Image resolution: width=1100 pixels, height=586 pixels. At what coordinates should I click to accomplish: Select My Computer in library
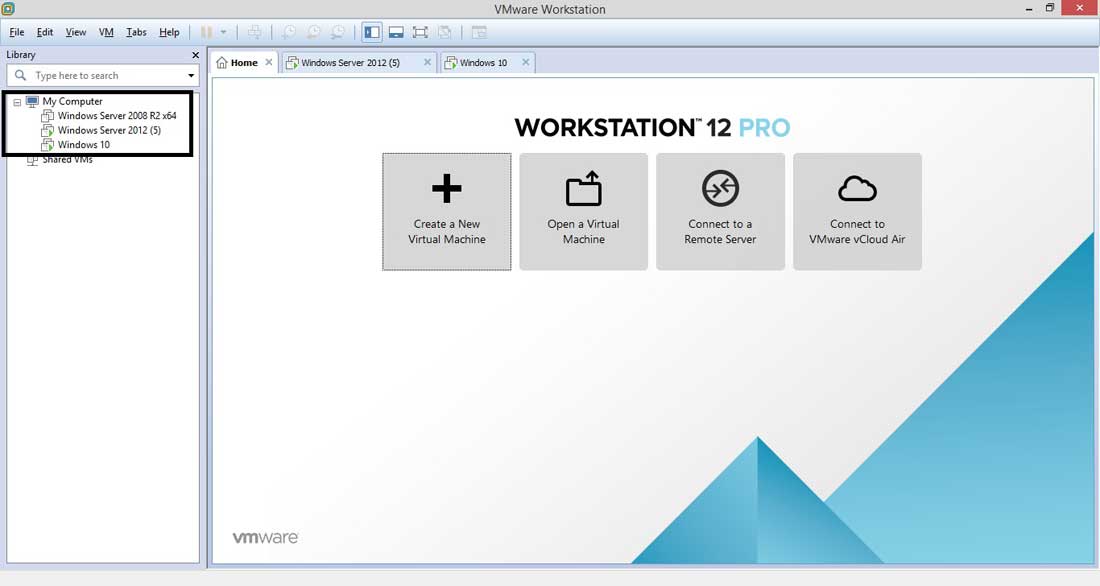pos(72,102)
